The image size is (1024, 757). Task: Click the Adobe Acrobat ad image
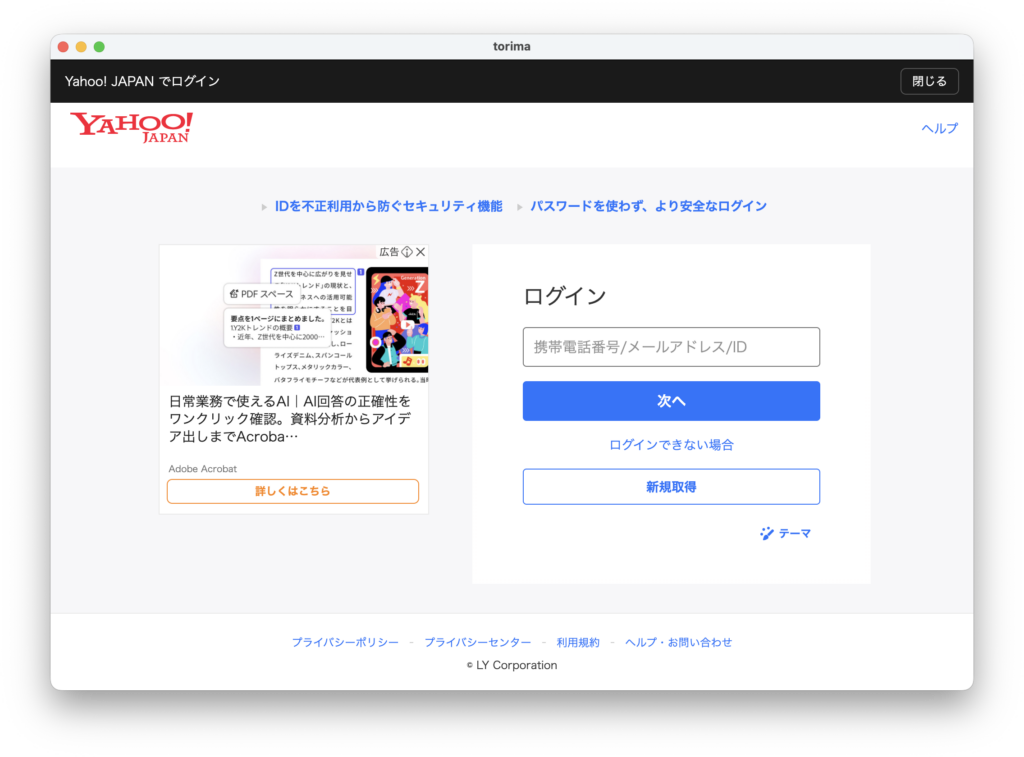(294, 315)
